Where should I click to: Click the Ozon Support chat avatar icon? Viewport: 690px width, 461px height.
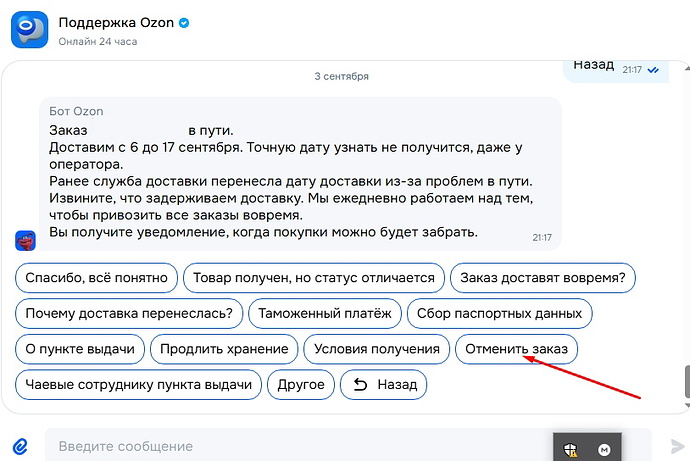pos(29,29)
